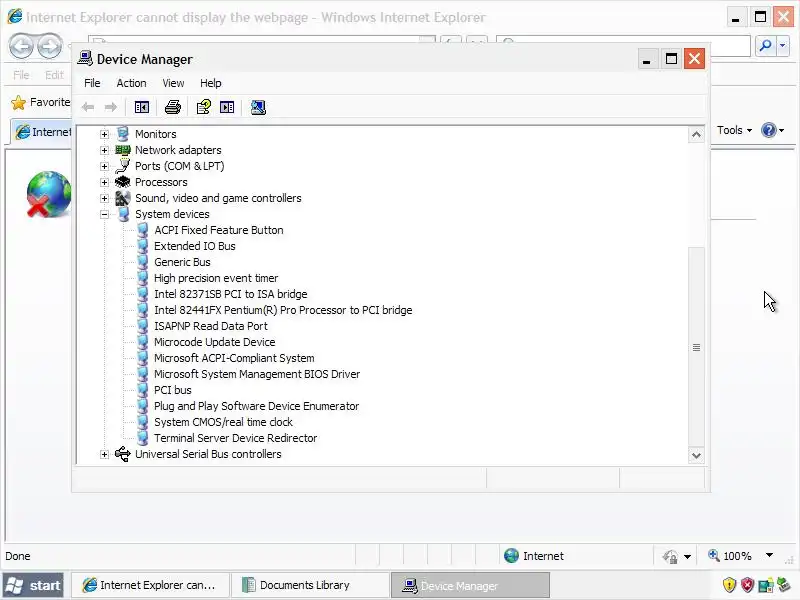Click the Print toolbar icon in Device Manager
This screenshot has width=800, height=600.
click(x=172, y=107)
